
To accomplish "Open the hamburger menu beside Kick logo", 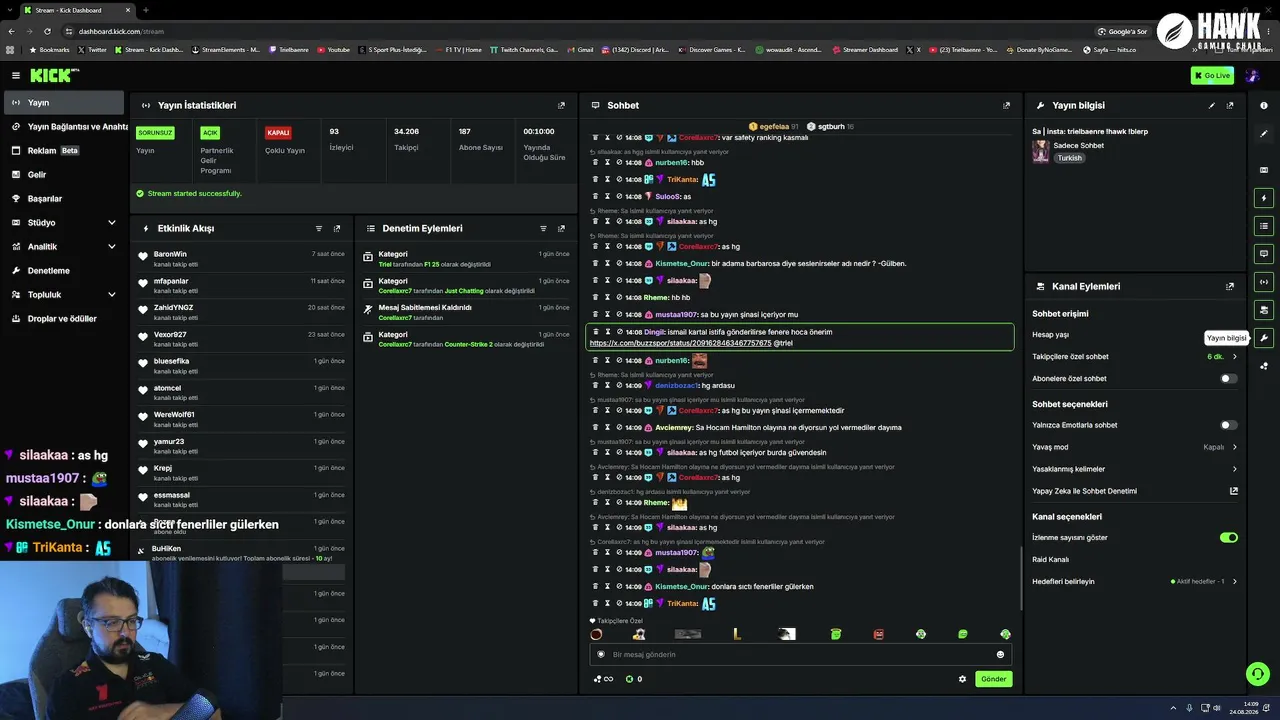I will point(16,75).
